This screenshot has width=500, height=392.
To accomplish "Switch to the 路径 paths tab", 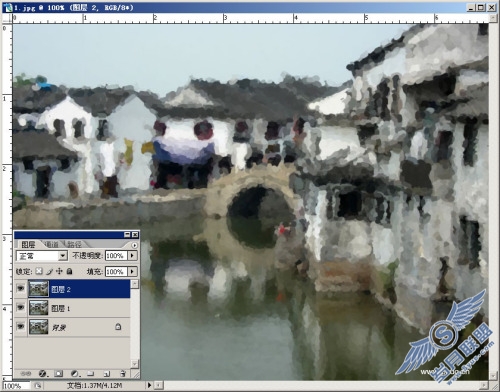I will (74, 244).
